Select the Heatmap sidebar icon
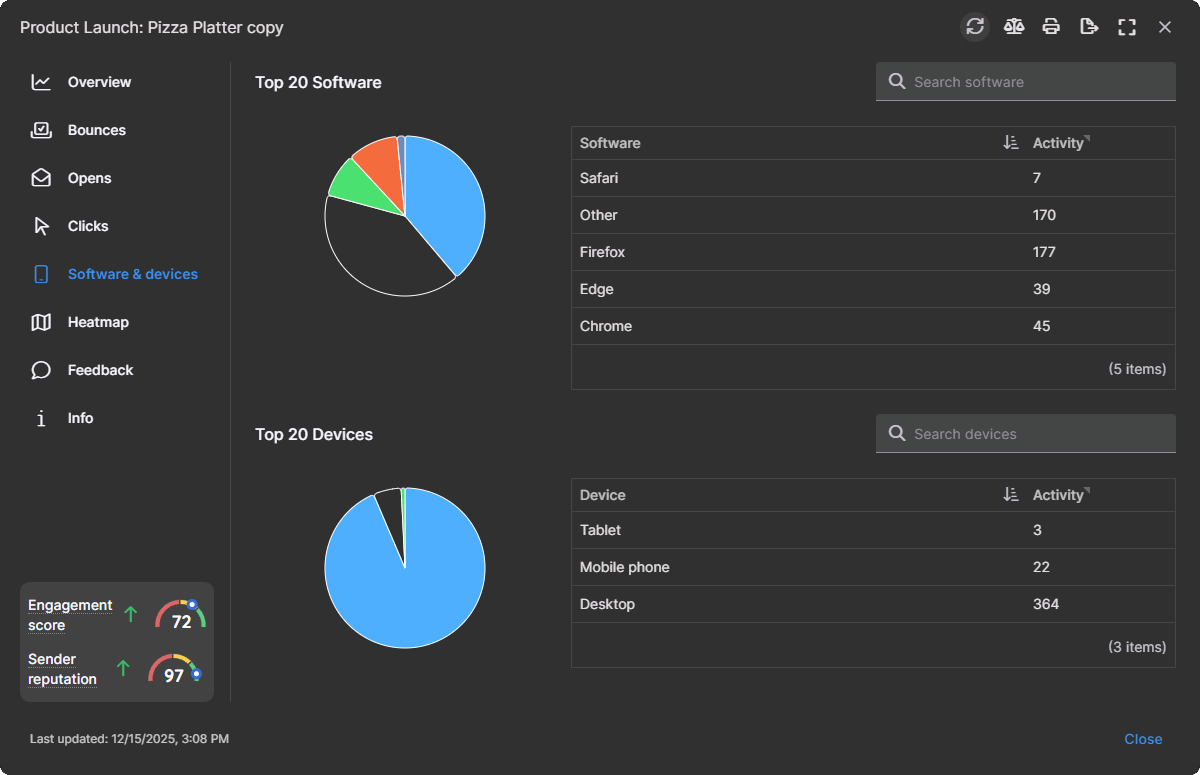This screenshot has height=775, width=1200. tap(40, 322)
